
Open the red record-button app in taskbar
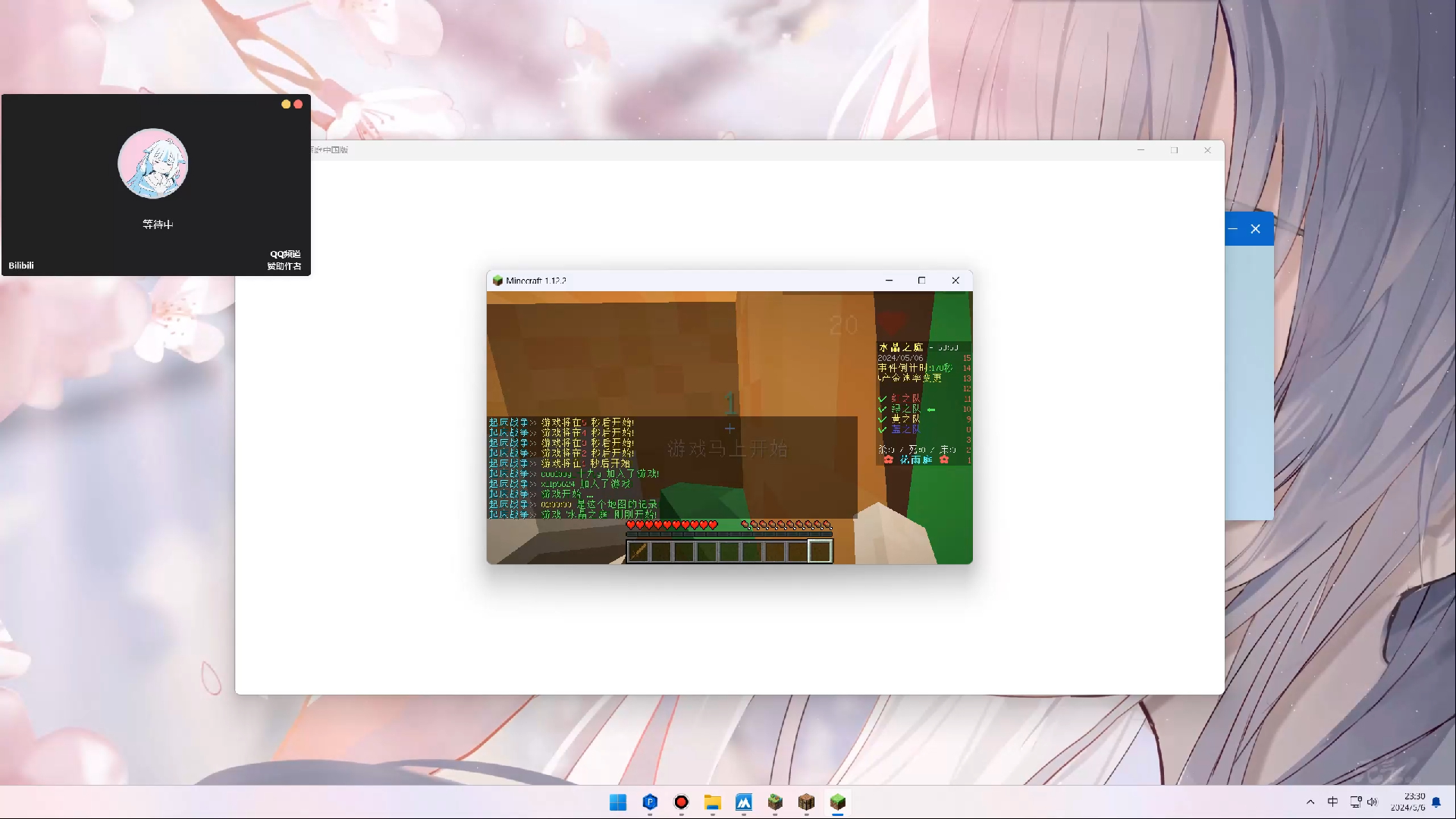(681, 802)
